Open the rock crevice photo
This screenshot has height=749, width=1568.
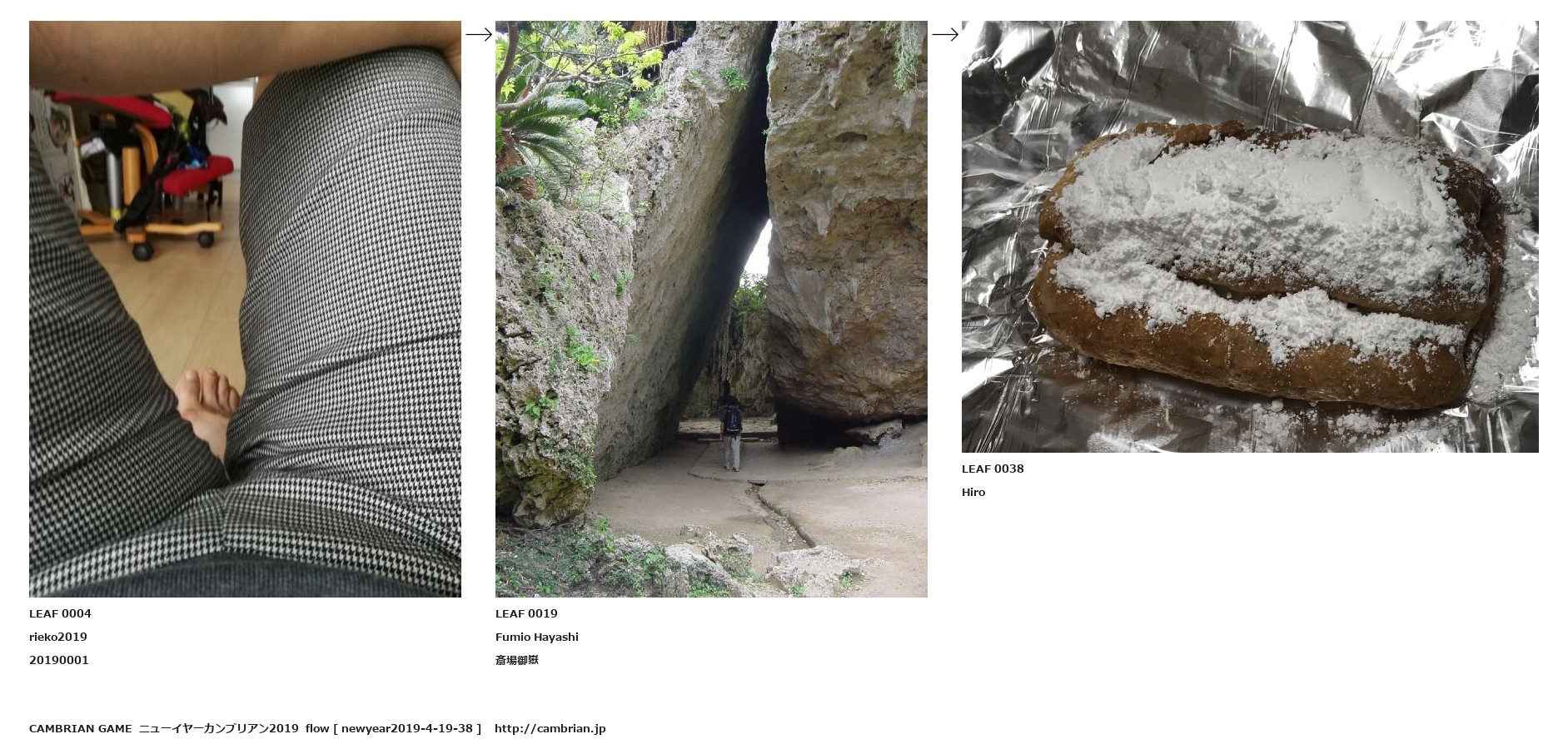711,309
